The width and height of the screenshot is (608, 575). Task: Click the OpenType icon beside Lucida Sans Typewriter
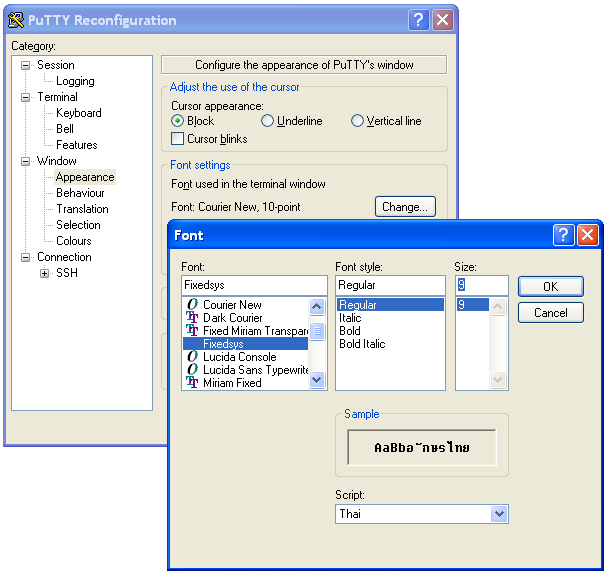point(192,370)
